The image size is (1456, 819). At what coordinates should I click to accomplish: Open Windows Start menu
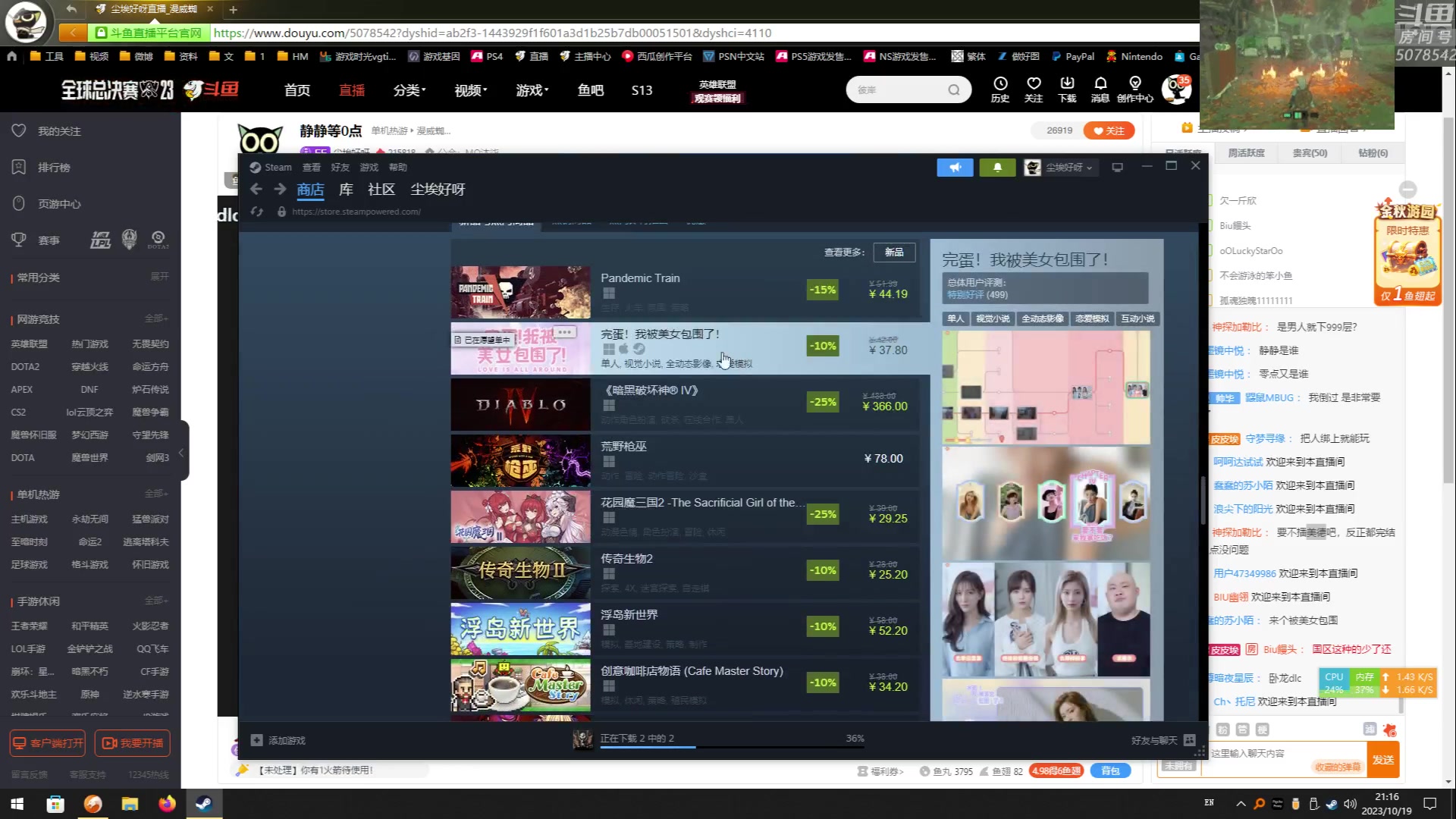(17, 804)
